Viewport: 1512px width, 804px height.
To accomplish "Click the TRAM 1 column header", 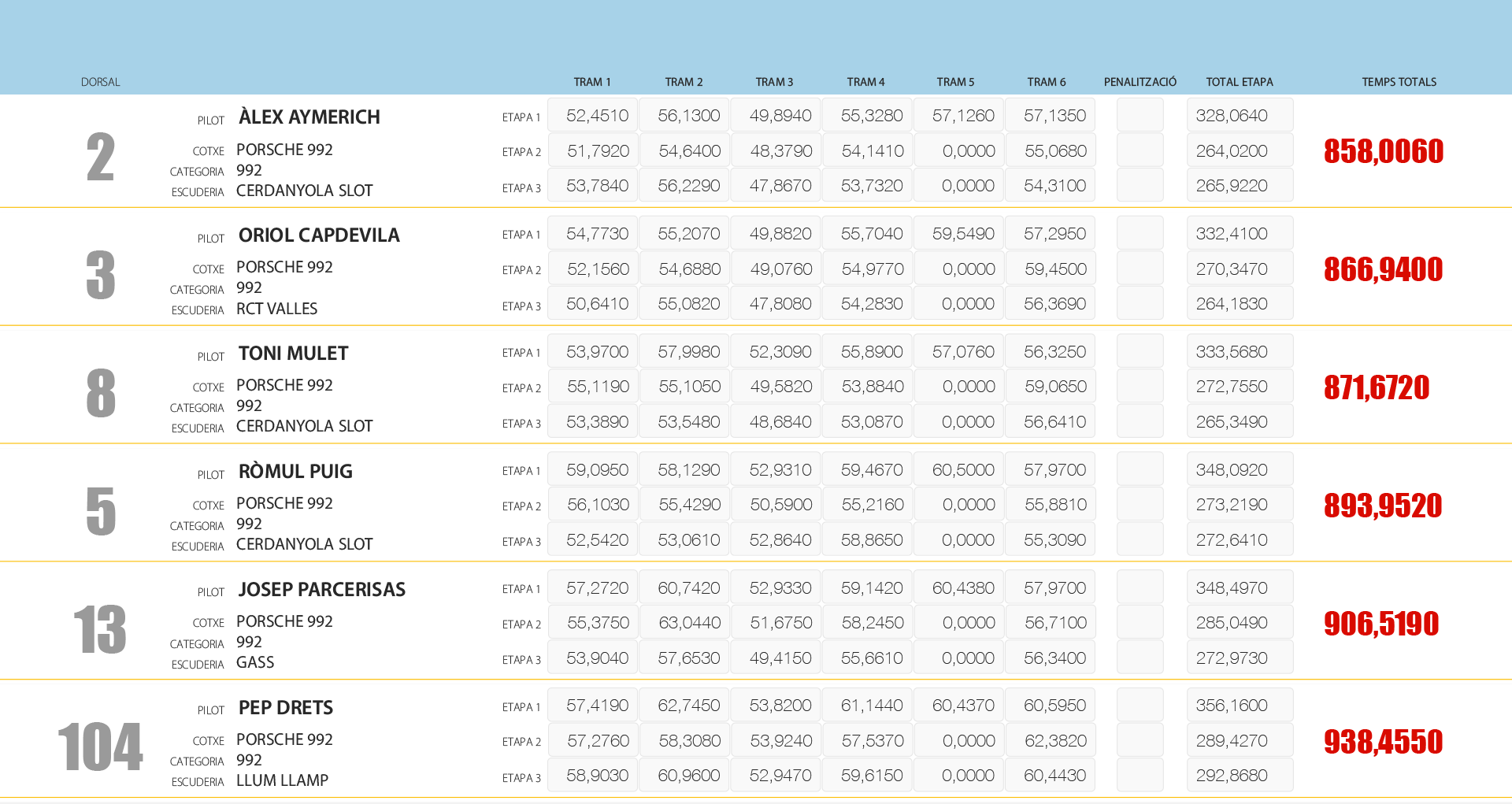I will 591,82.
